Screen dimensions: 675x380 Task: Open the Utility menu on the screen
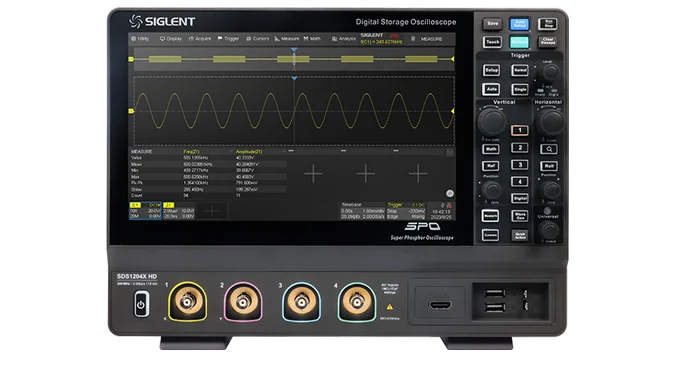coord(140,39)
